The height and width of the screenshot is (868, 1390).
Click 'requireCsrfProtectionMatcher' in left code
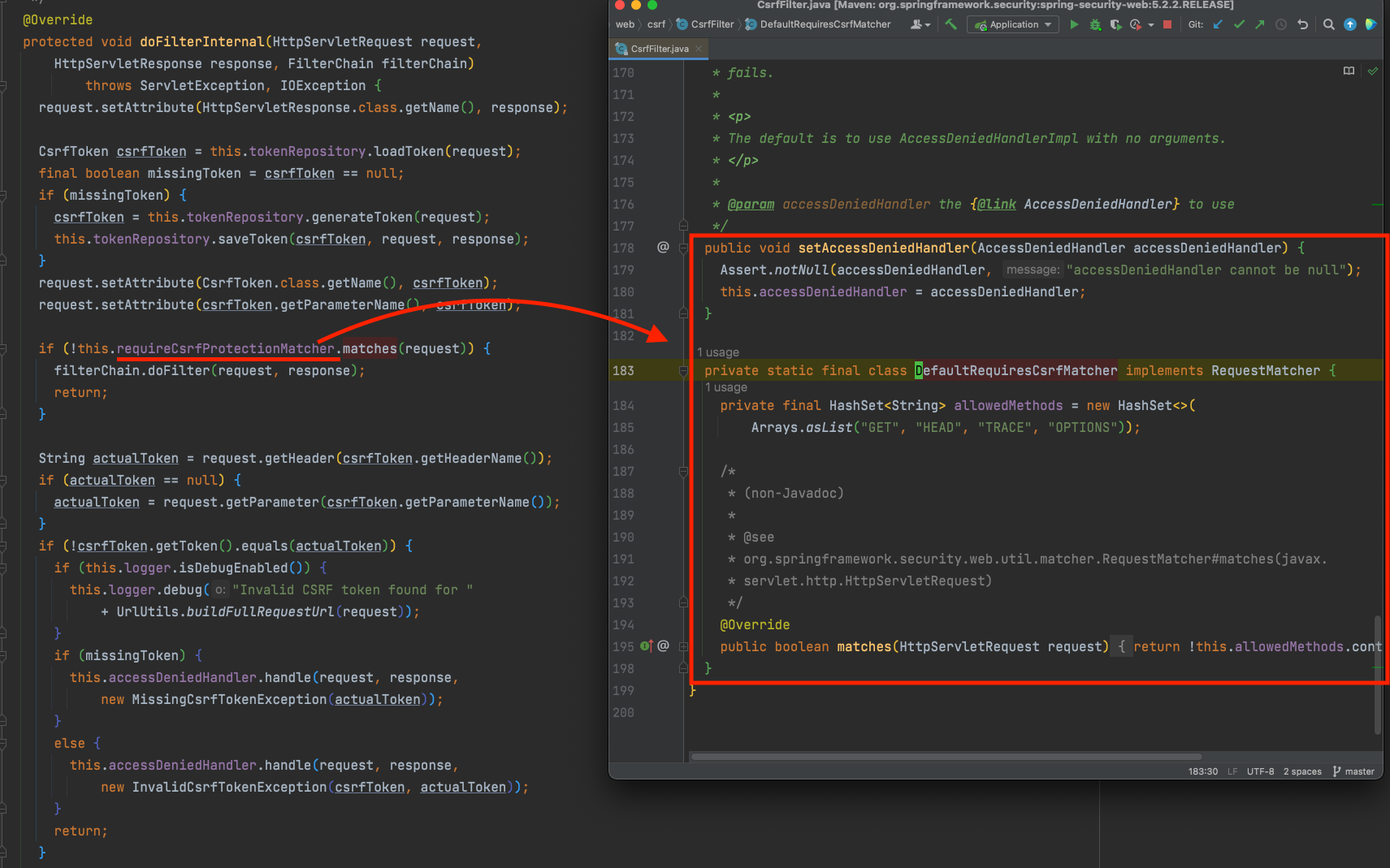(226, 348)
